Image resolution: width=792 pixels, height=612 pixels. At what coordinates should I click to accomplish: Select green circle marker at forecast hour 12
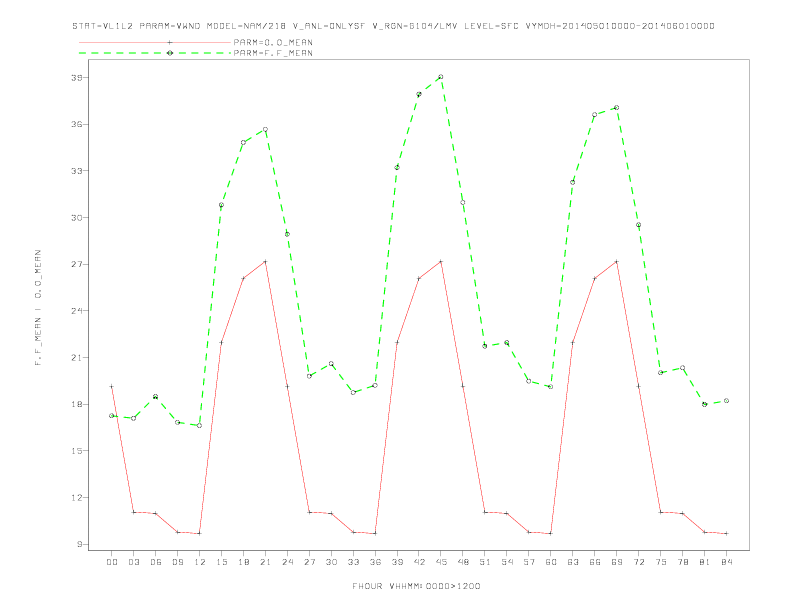200,426
